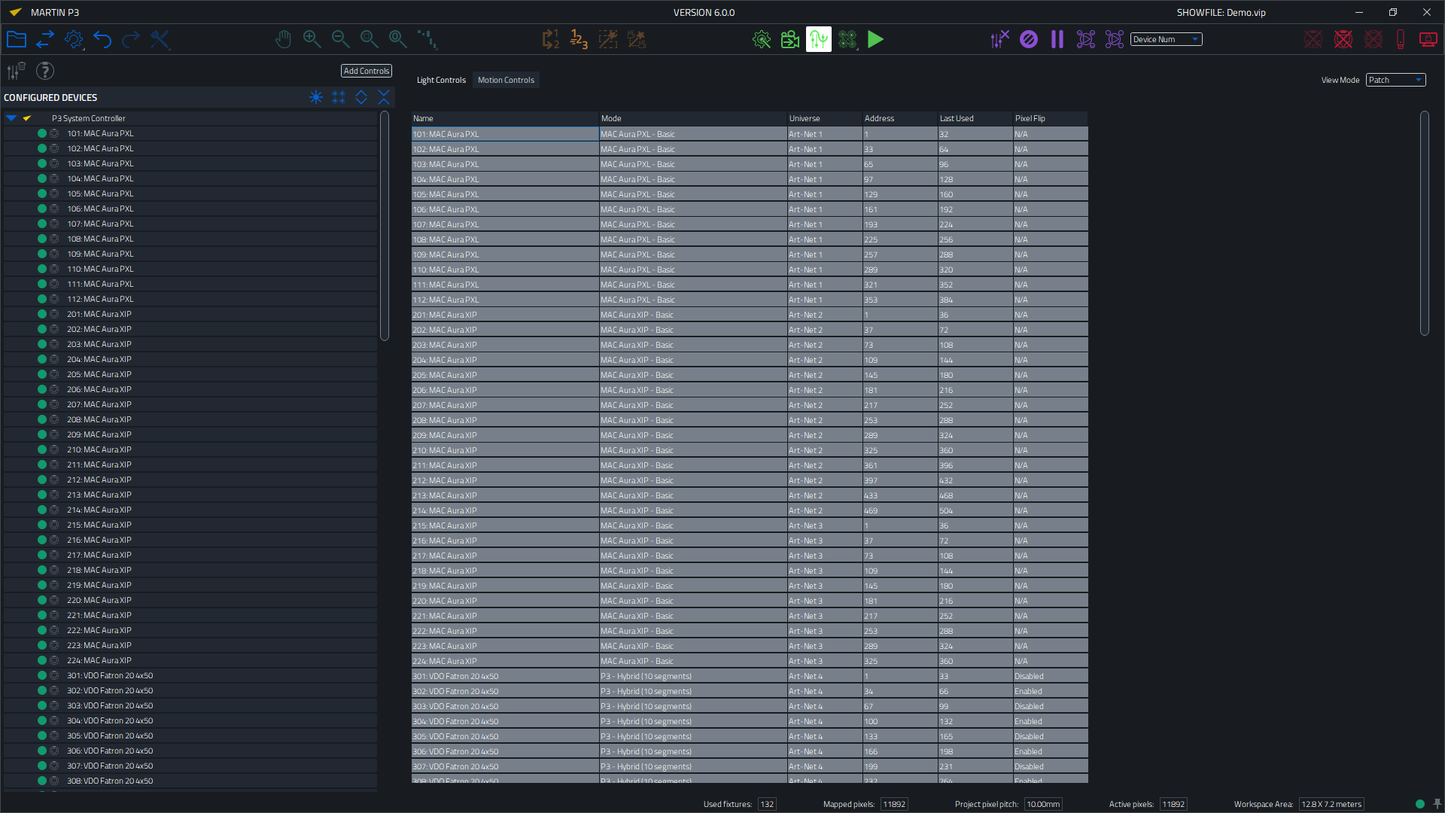Screen dimensions: 1445x813
Task: Switch to the Light Controls tab
Action: pos(441,80)
